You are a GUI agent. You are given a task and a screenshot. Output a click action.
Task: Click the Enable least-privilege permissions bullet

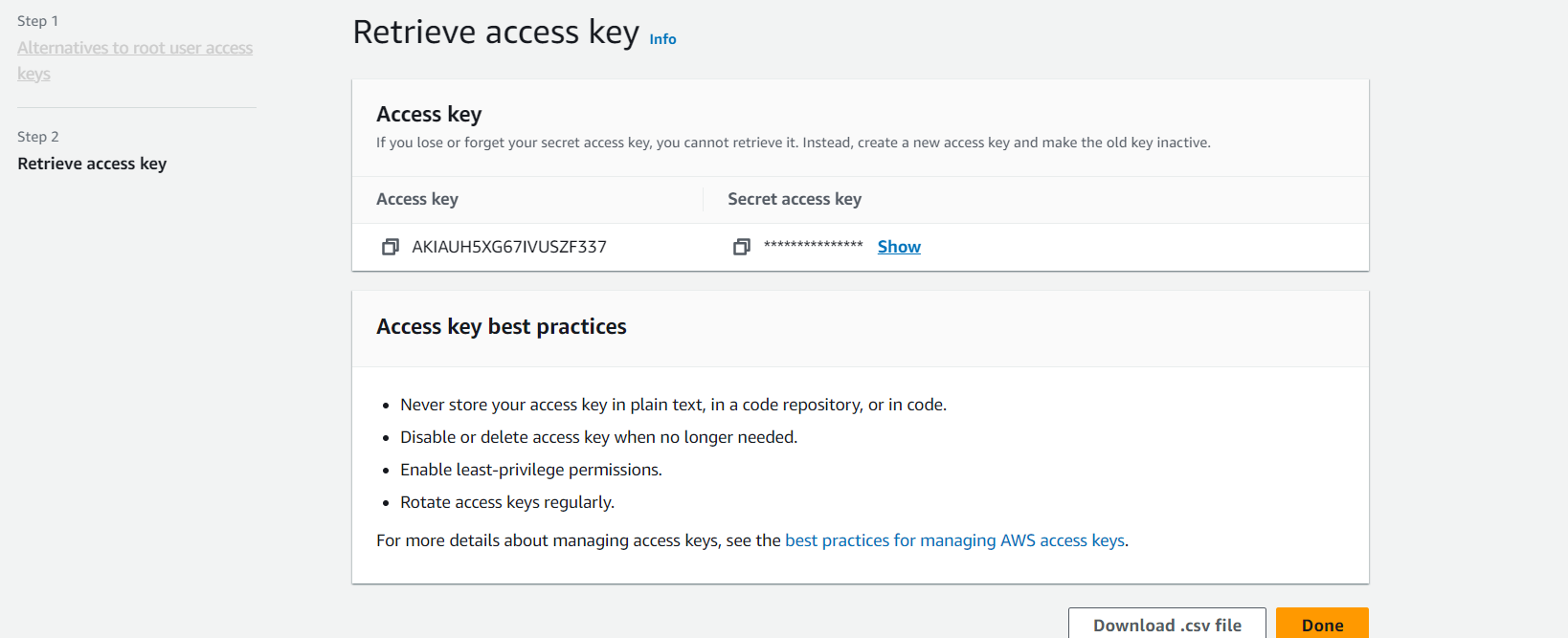pos(531,470)
